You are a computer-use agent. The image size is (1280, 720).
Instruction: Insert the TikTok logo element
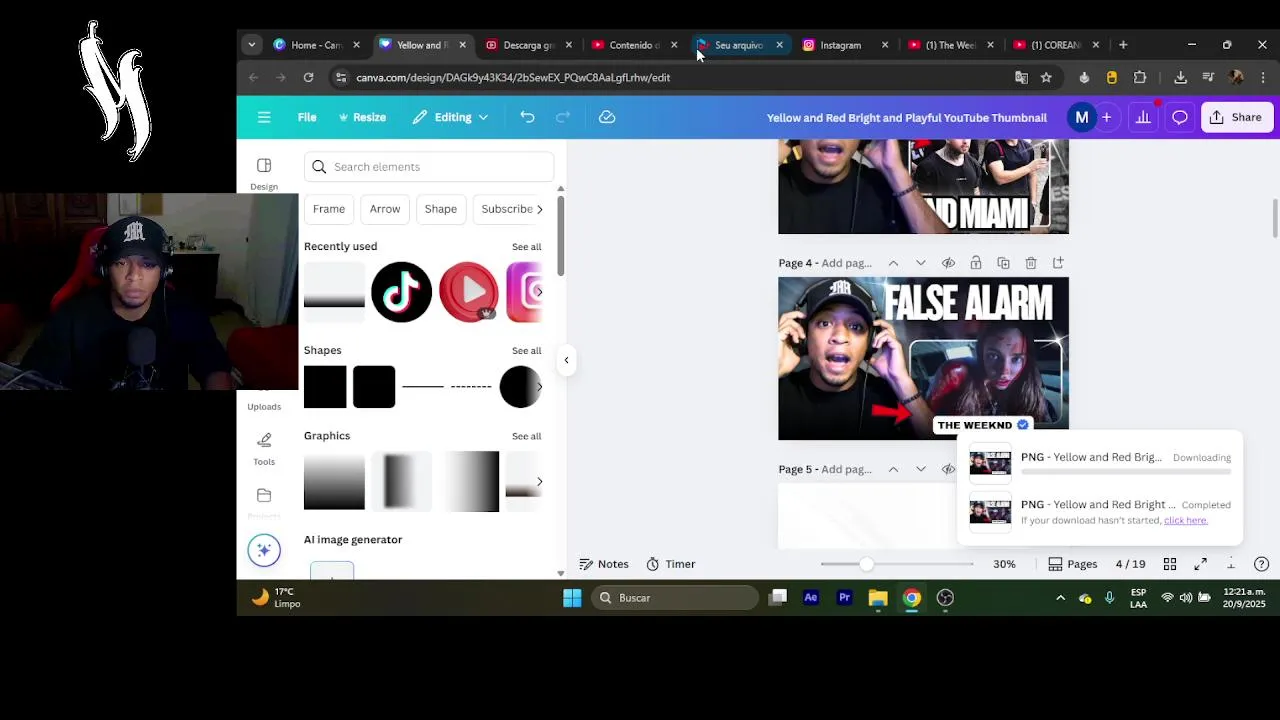(x=401, y=292)
